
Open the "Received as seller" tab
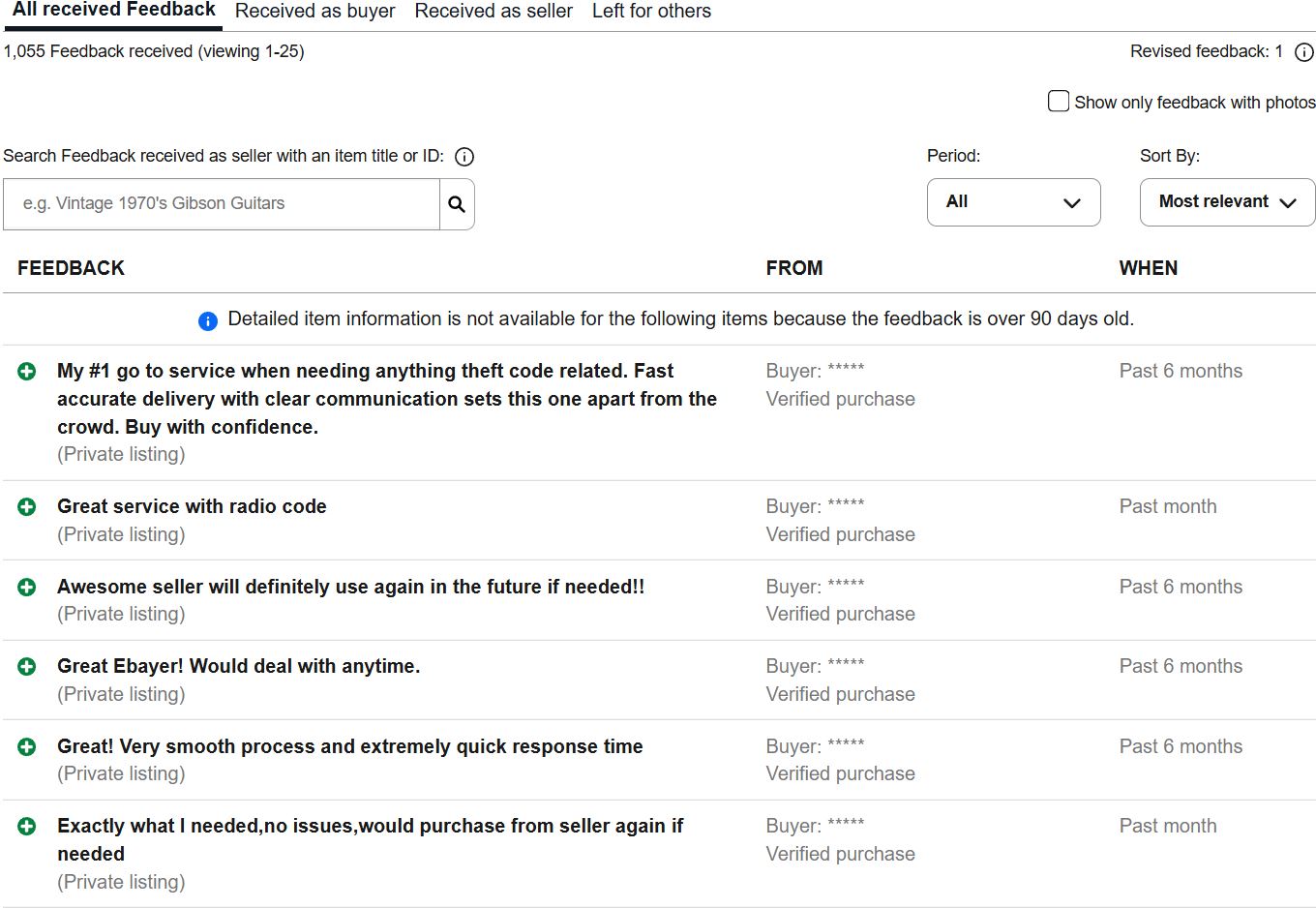pyautogui.click(x=493, y=11)
